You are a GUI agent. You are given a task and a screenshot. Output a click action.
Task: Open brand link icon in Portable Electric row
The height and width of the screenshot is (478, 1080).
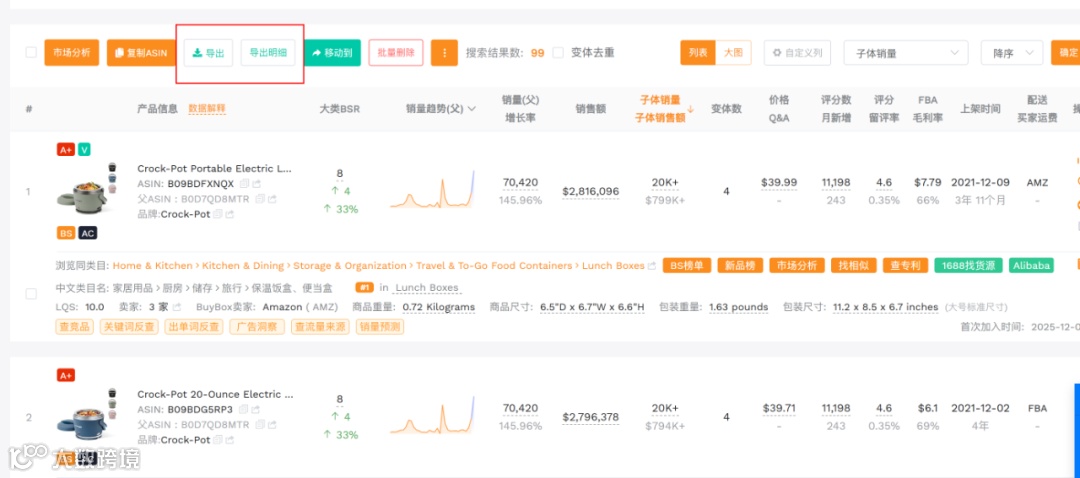click(229, 214)
